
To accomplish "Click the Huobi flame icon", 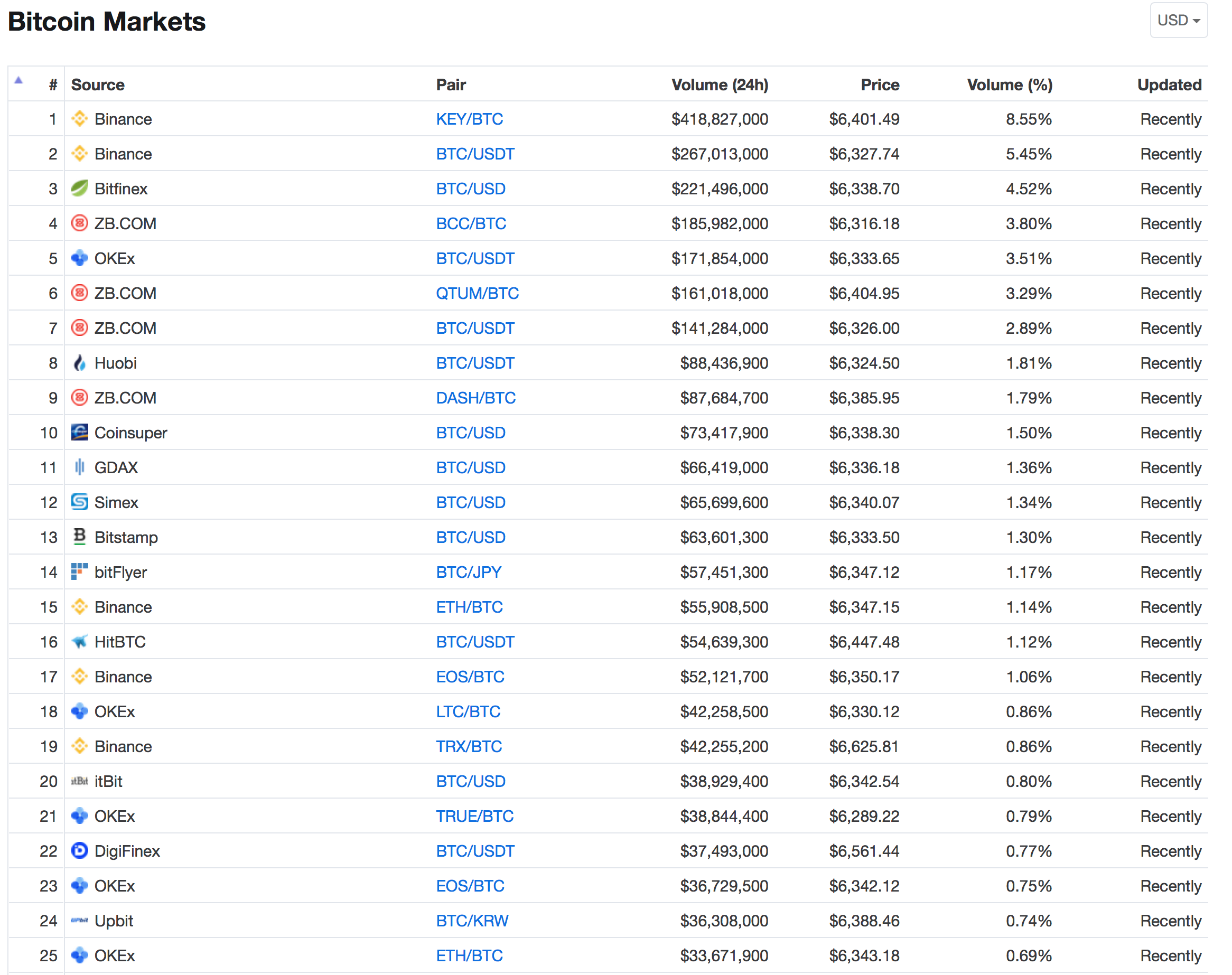I will click(x=79, y=362).
